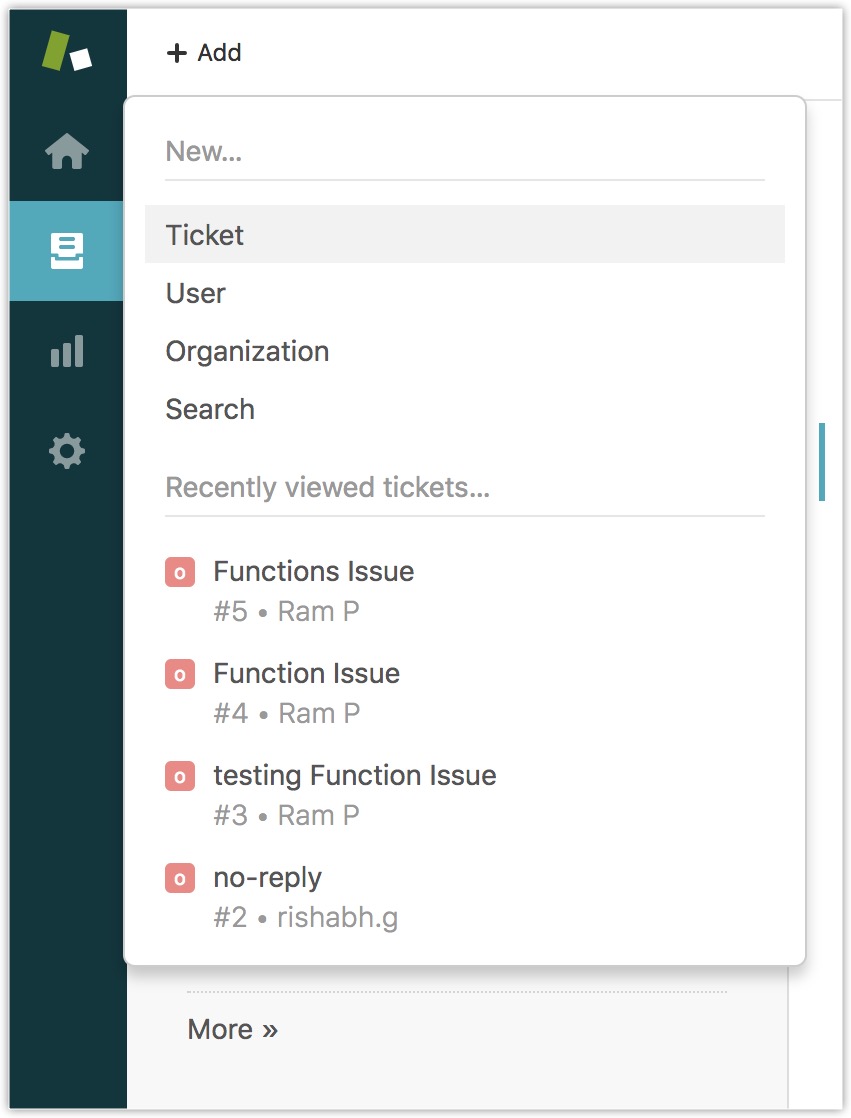The width and height of the screenshot is (851, 1118).
Task: Click open status badge of Functions Issue
Action: coord(180,572)
